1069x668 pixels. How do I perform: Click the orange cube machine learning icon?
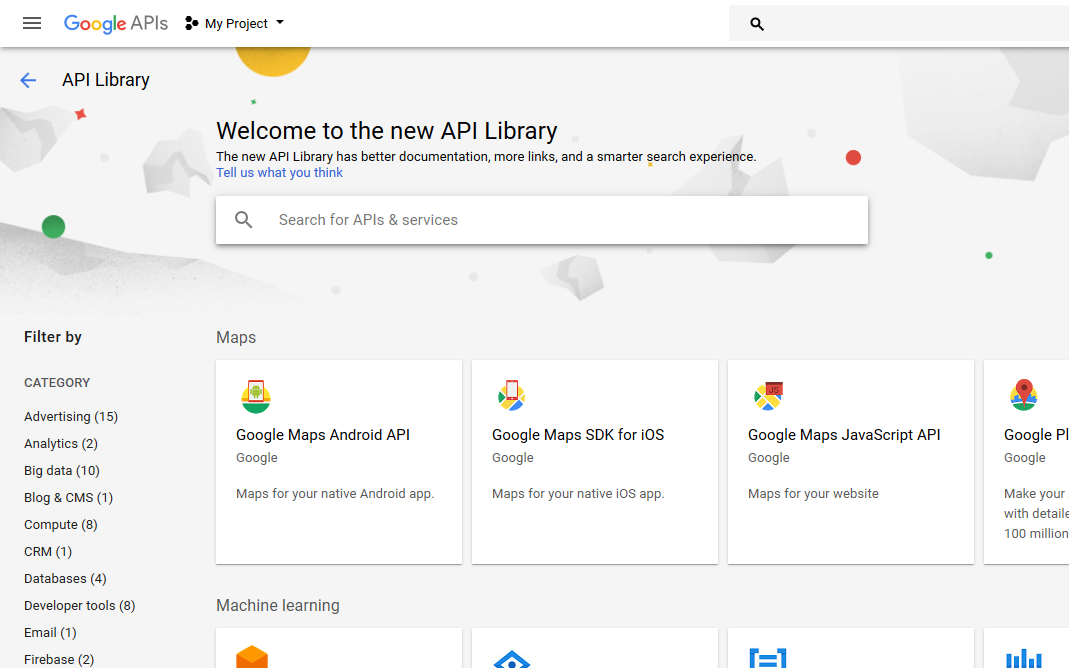coord(252,656)
